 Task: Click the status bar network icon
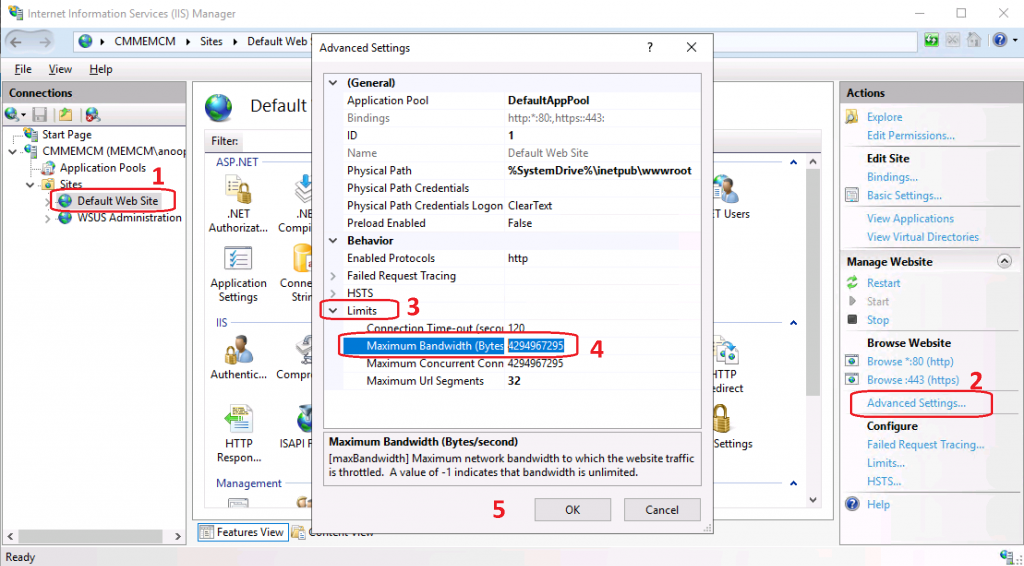1008,556
